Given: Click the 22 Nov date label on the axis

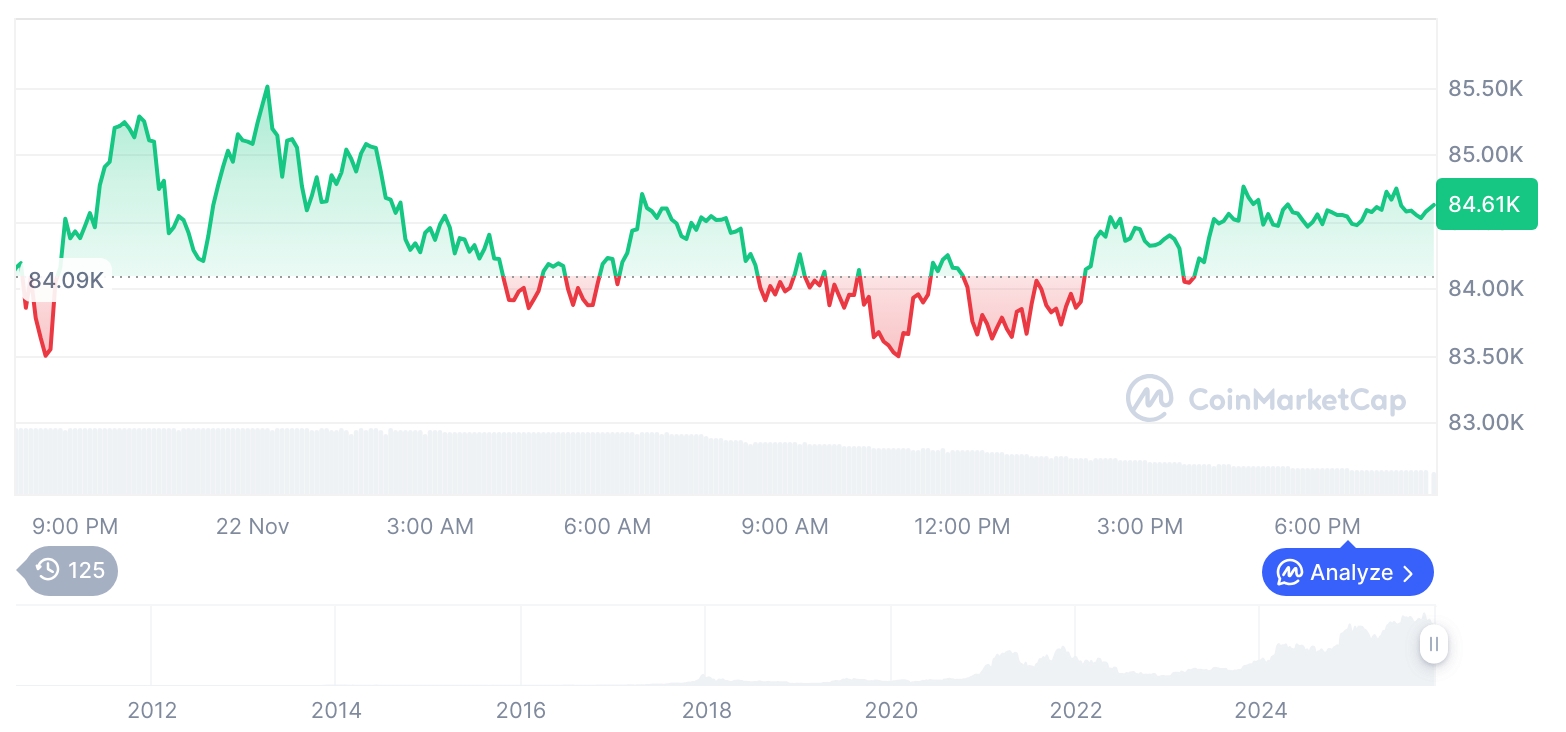Looking at the screenshot, I should coord(252,526).
